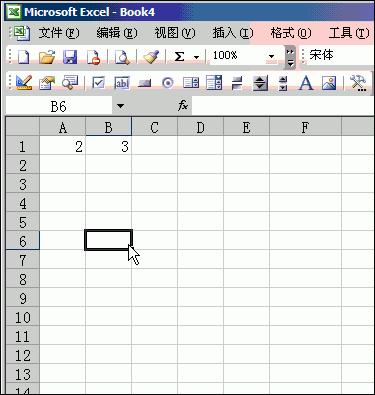This screenshot has height=395, width=375.
Task: Select row 13 header
Action: tap(23, 374)
